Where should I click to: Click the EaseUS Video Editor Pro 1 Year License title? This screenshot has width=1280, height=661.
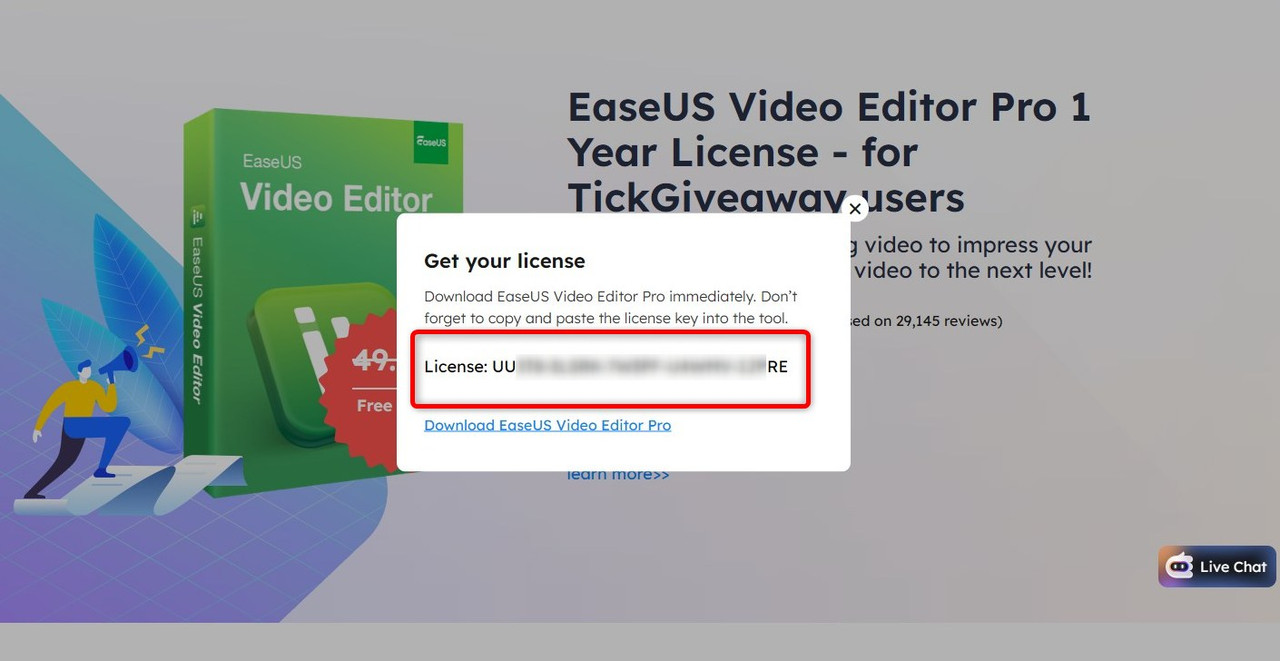point(829,152)
